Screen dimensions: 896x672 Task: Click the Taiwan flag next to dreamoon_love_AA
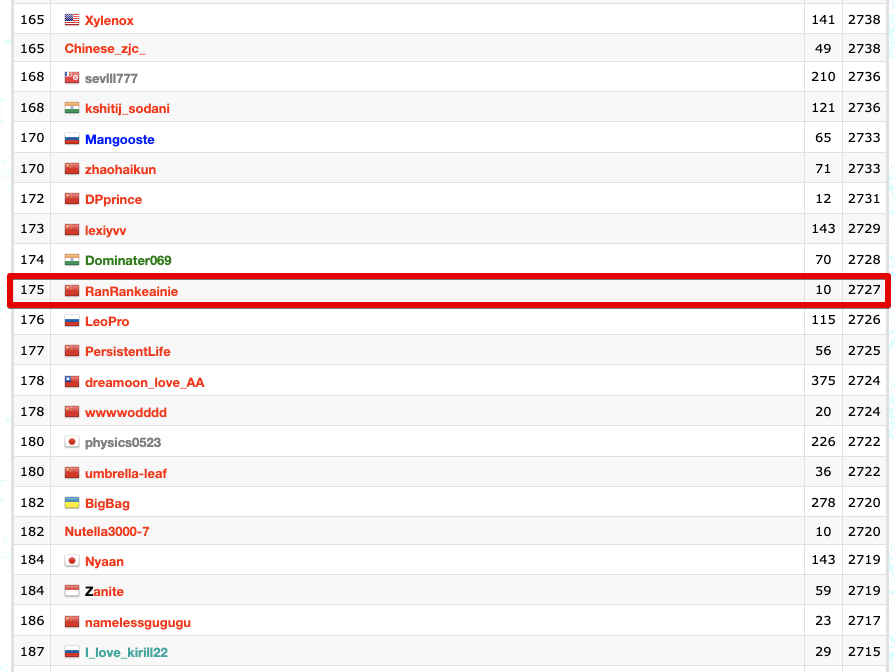tap(72, 382)
